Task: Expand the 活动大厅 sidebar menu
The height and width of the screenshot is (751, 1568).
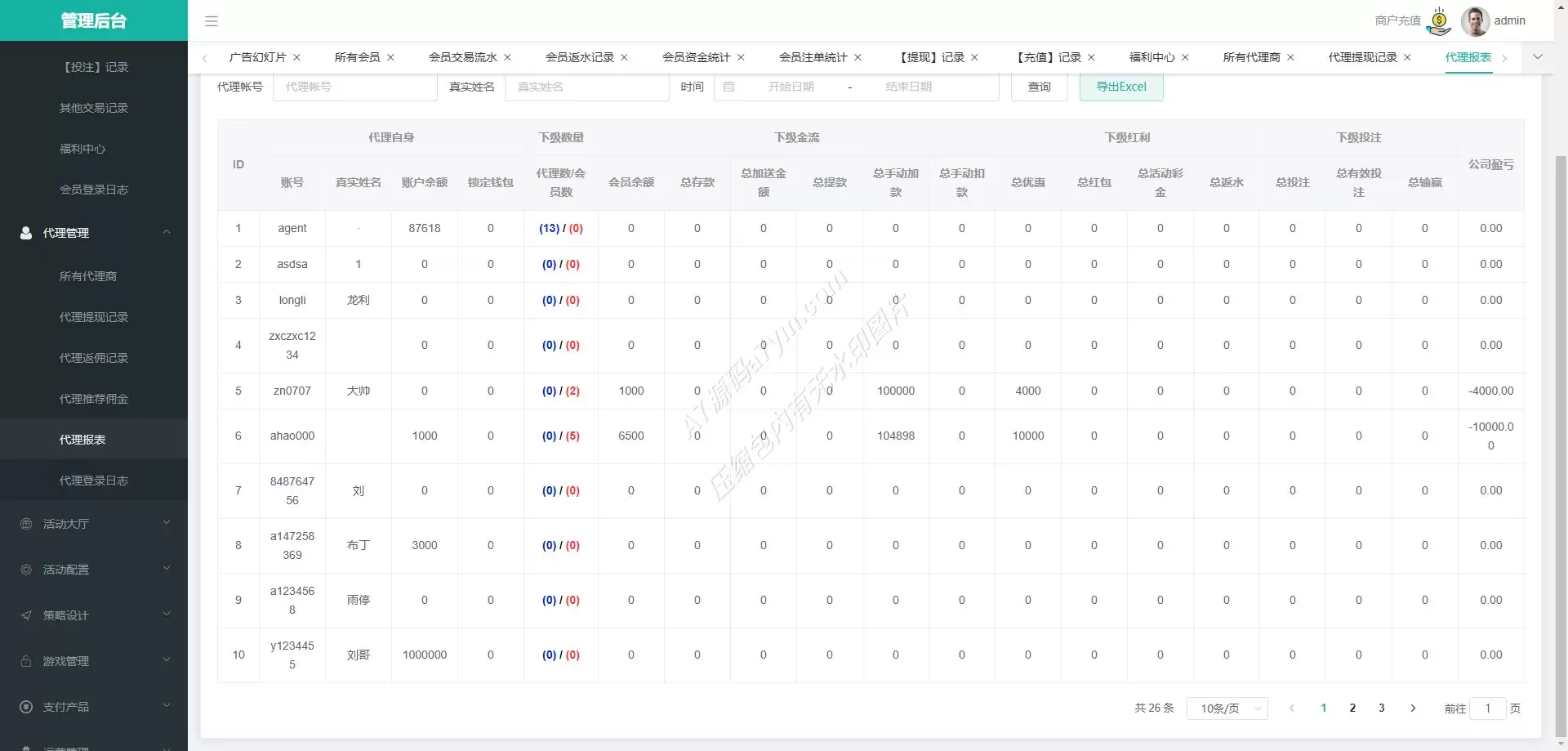Action: point(94,524)
